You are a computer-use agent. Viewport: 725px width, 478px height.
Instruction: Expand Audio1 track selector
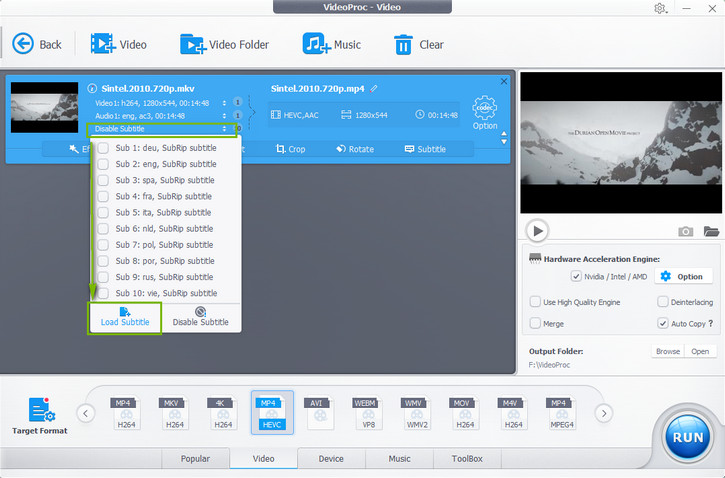point(224,116)
